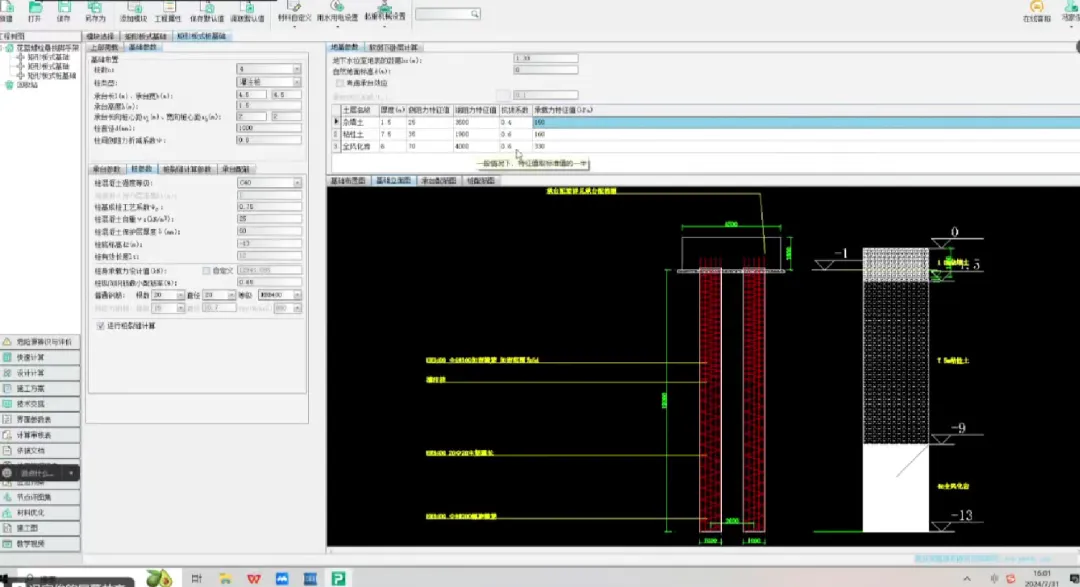Open 施工方案 sidebar item
This screenshot has width=1080, height=587.
[40, 389]
